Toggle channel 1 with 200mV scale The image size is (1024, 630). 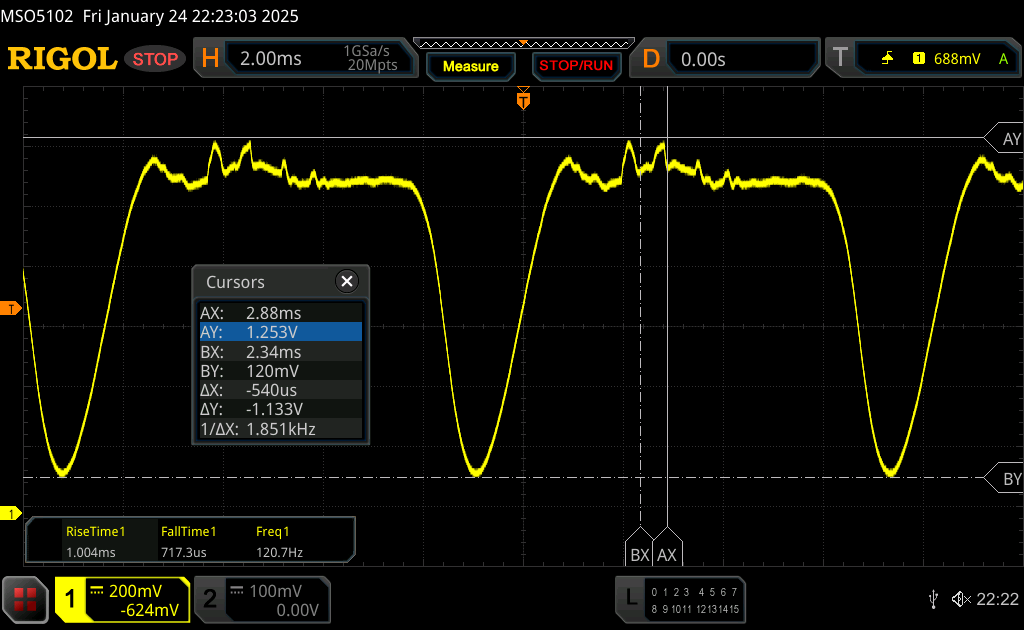[x=122, y=599]
